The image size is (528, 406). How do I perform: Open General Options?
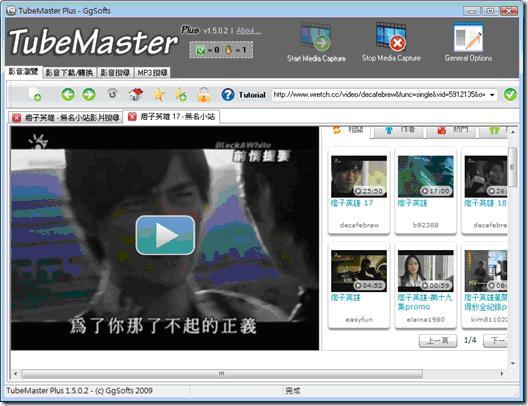click(468, 42)
